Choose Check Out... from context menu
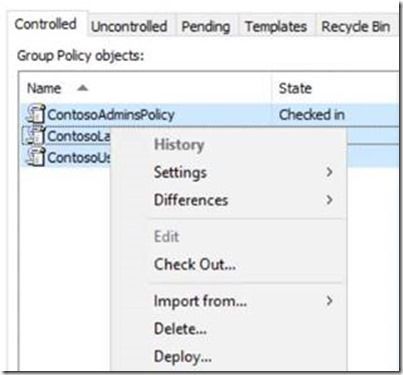This screenshot has height=375, width=403. pos(195,264)
